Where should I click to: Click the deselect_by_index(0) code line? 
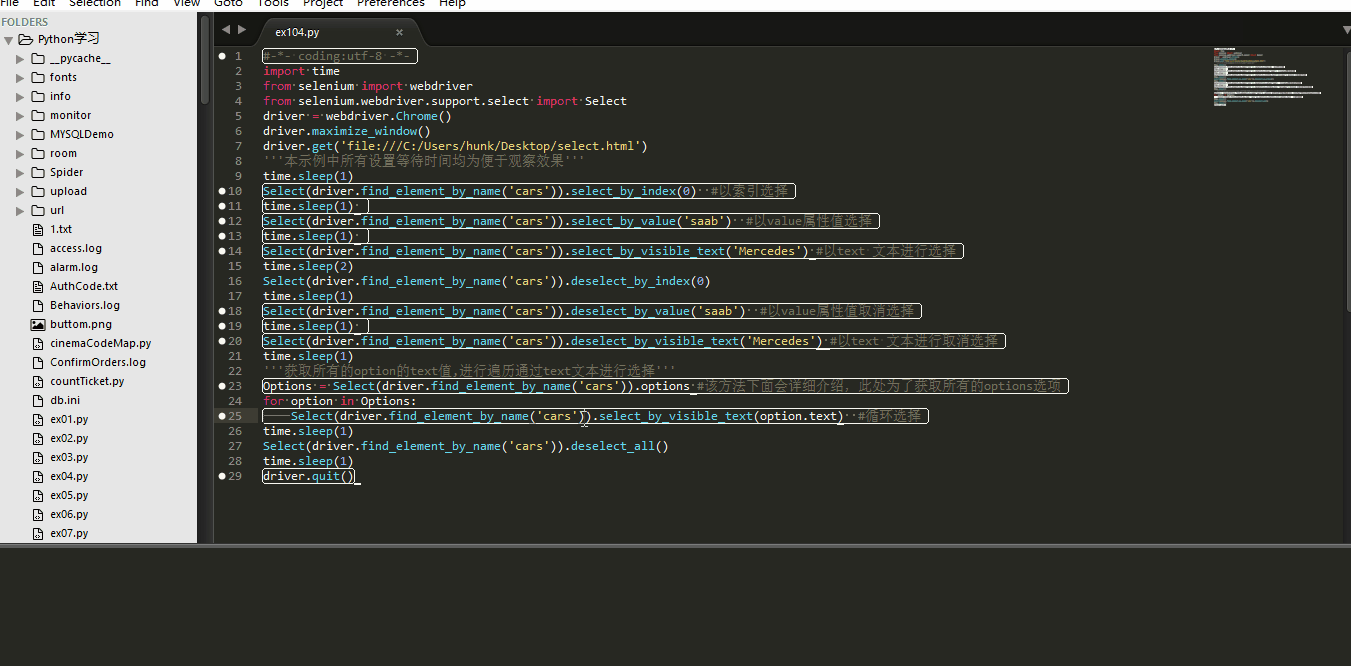coord(487,281)
